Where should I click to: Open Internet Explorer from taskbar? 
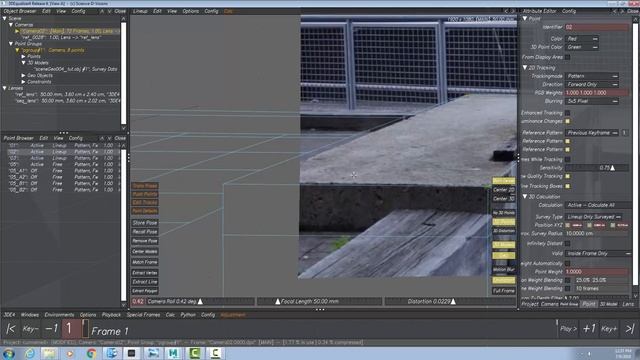pos(30,353)
